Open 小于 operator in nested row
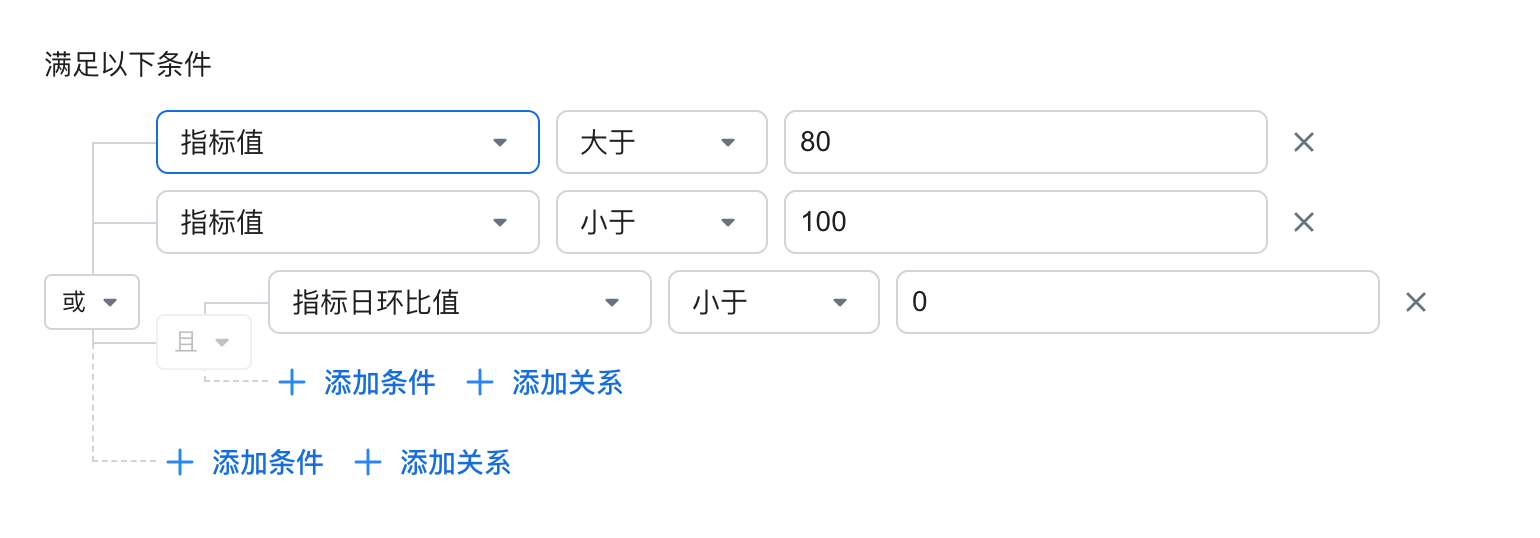Viewport: 1540px width, 538px height. tap(774, 302)
